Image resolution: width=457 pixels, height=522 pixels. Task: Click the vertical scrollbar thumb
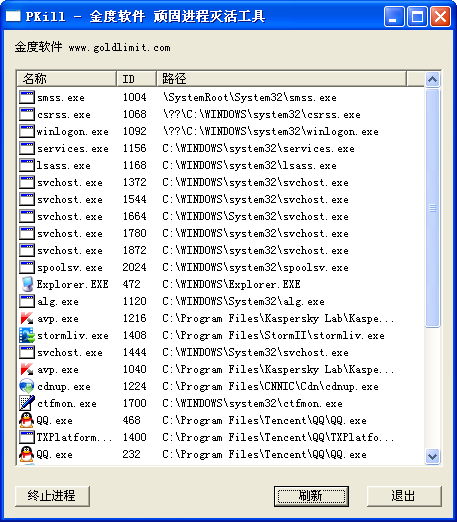point(432,208)
